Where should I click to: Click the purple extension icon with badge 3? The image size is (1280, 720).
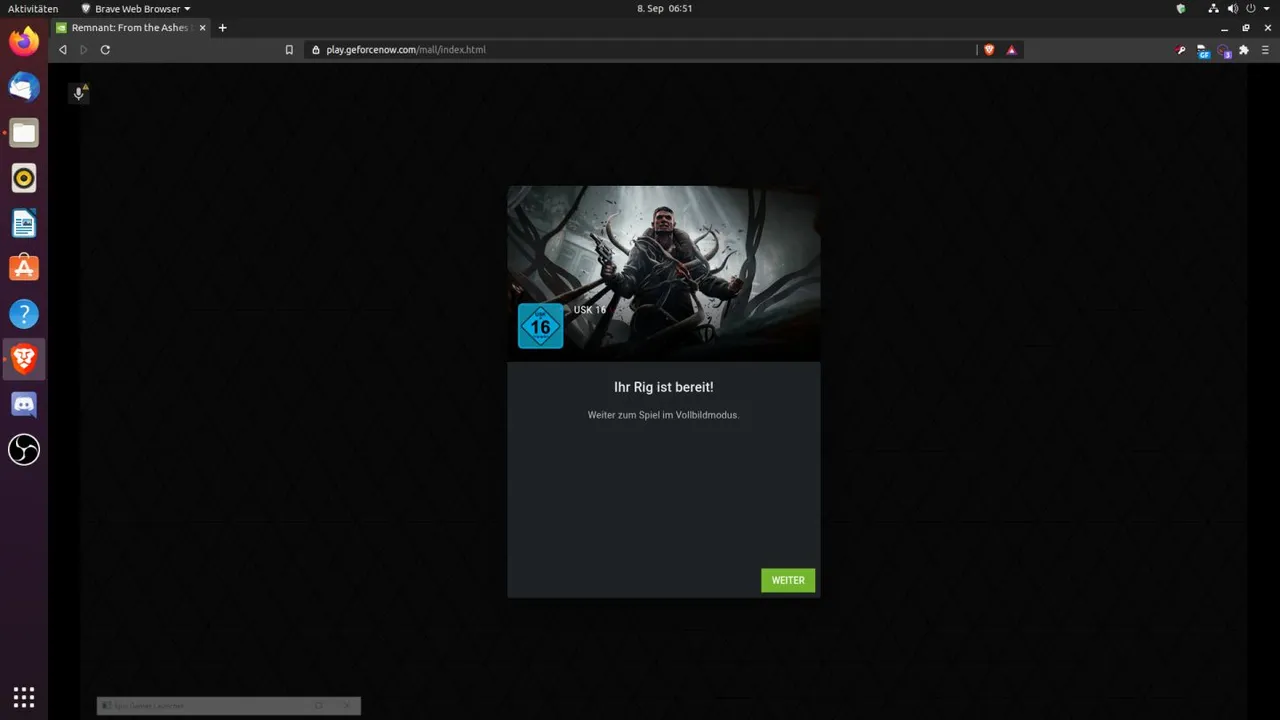point(1224,50)
